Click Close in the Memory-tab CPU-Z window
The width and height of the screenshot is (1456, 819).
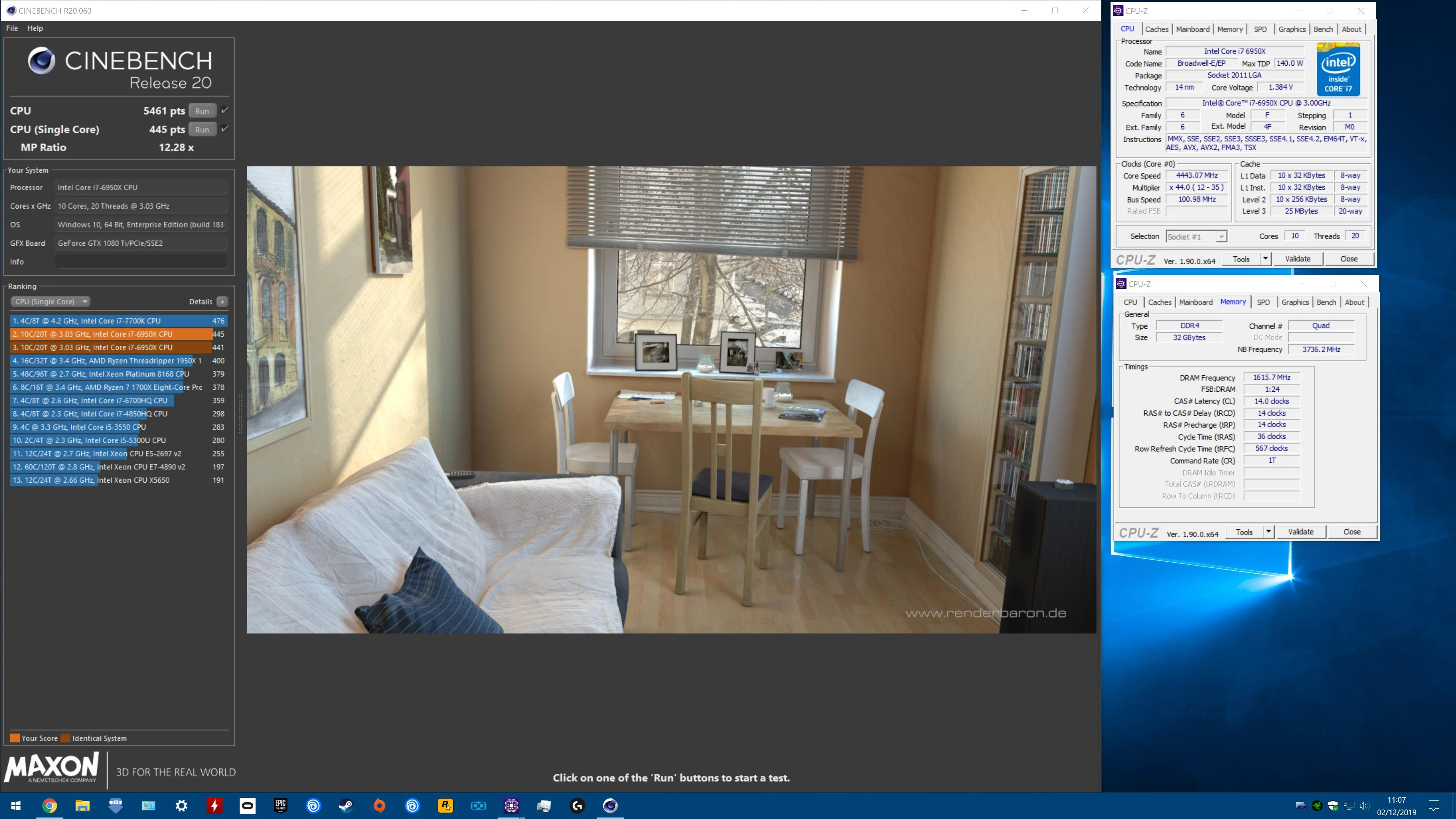(x=1351, y=531)
